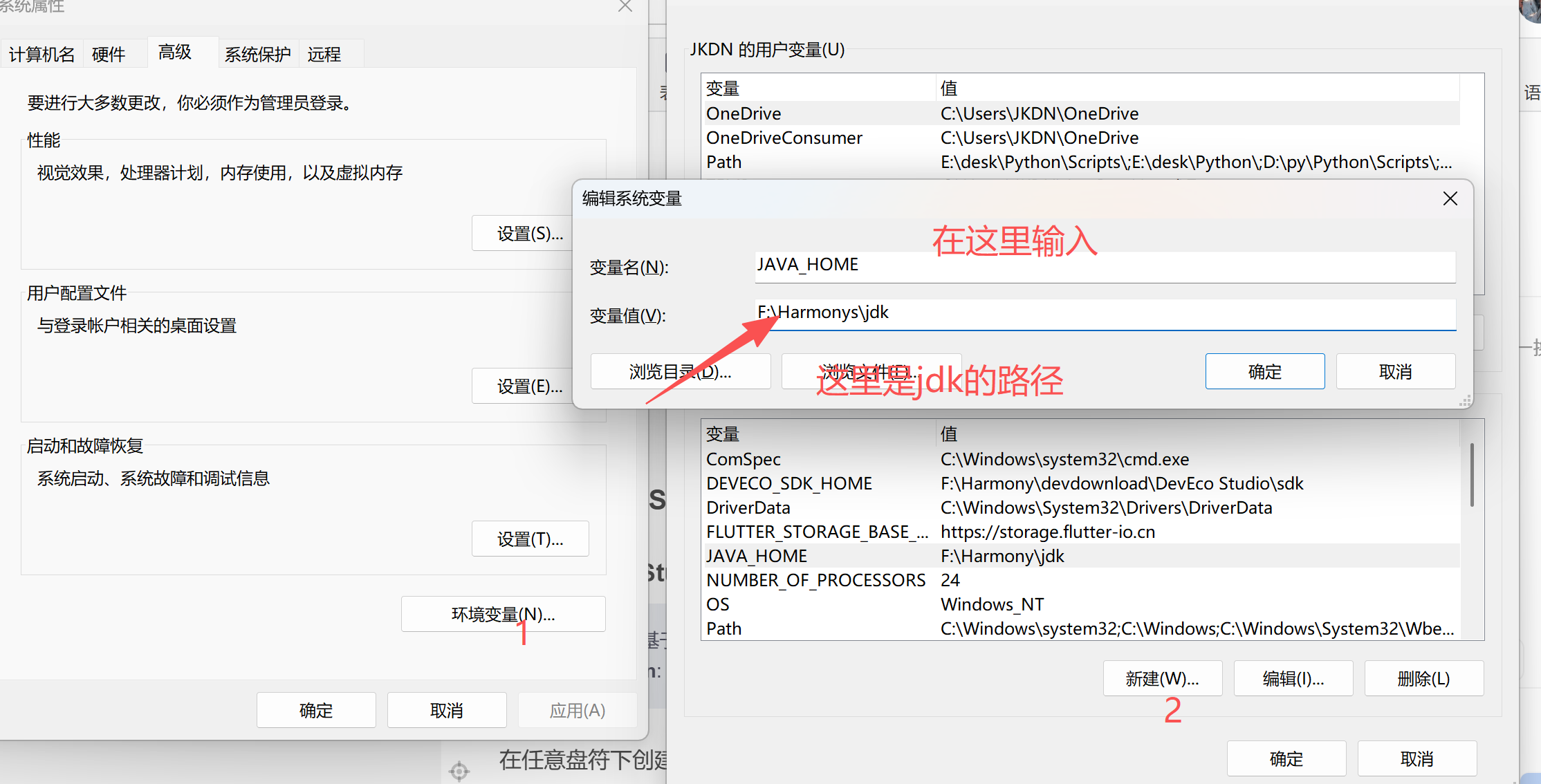Select user Path variable row
The image size is (1541, 784).
click(723, 162)
